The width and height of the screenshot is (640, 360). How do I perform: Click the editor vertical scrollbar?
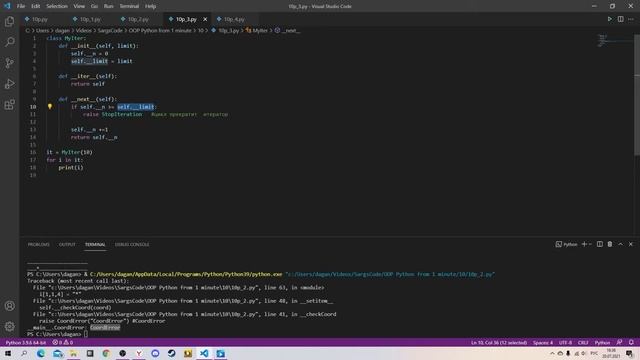coord(637,94)
